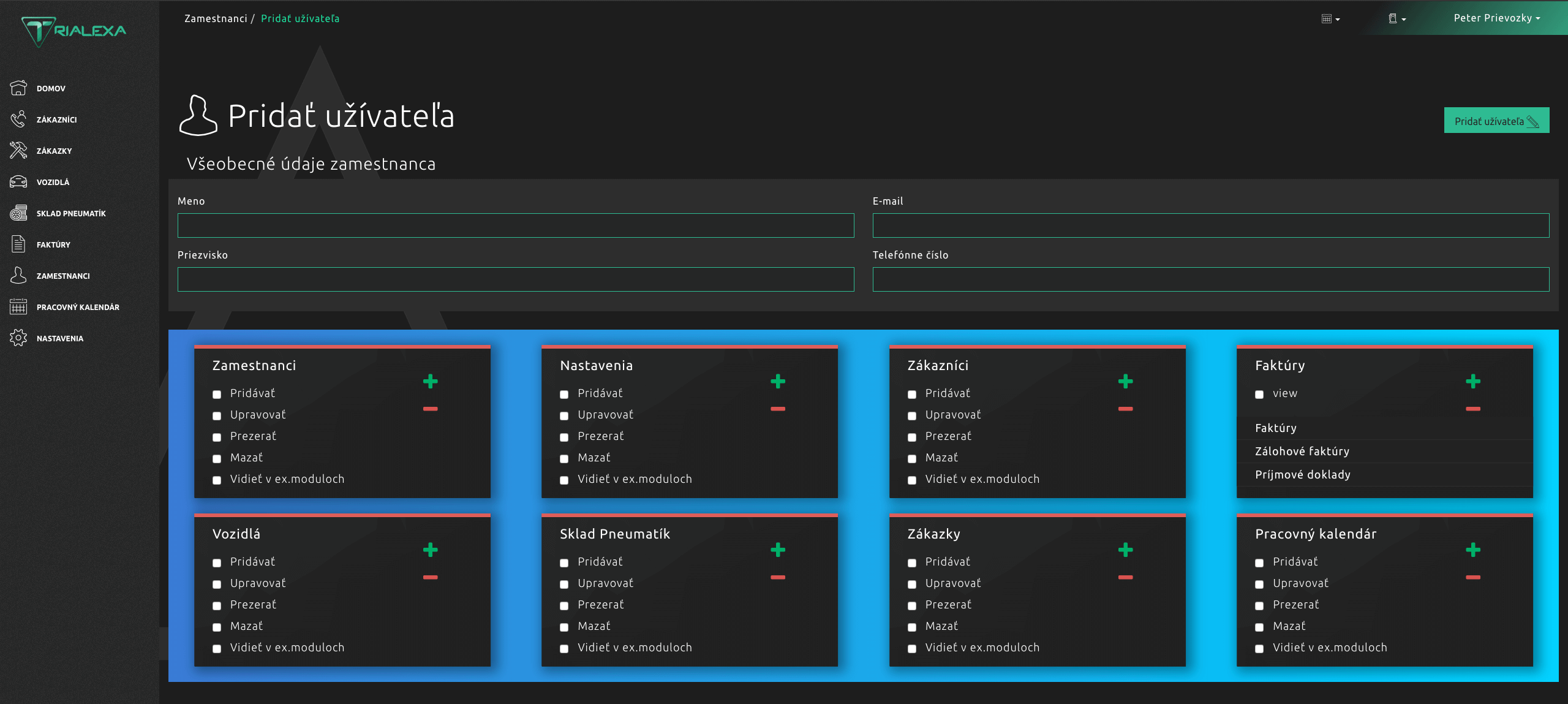Check Mazať in the Vozidlá card
The width and height of the screenshot is (1568, 704).
point(217,627)
